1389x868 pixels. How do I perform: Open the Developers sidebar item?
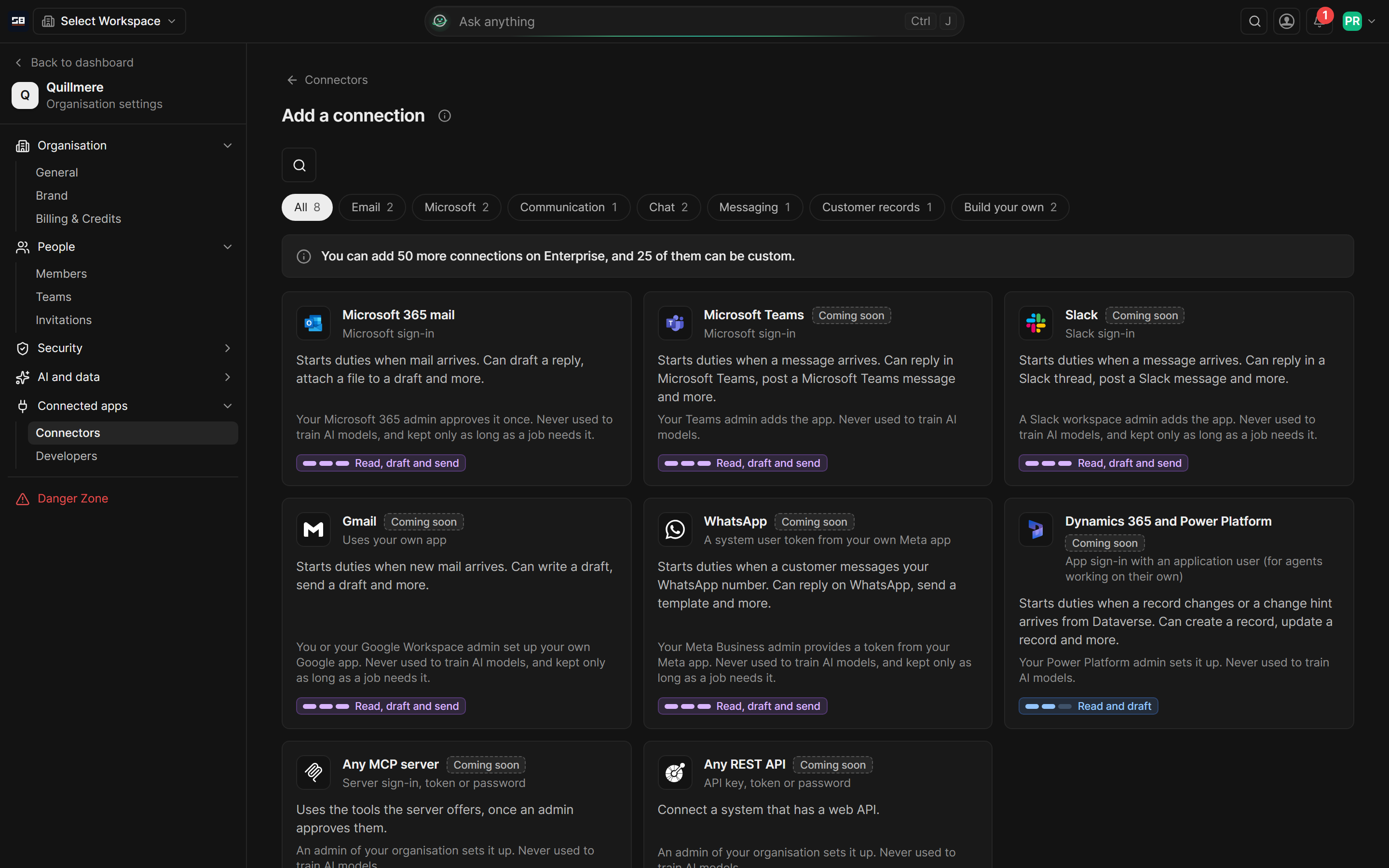pos(133,456)
